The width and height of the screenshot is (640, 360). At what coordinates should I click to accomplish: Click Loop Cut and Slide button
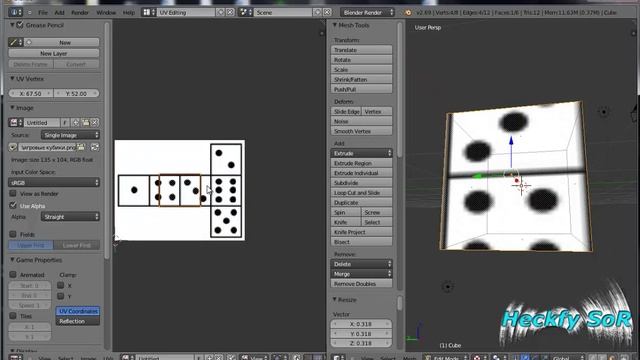[362, 193]
